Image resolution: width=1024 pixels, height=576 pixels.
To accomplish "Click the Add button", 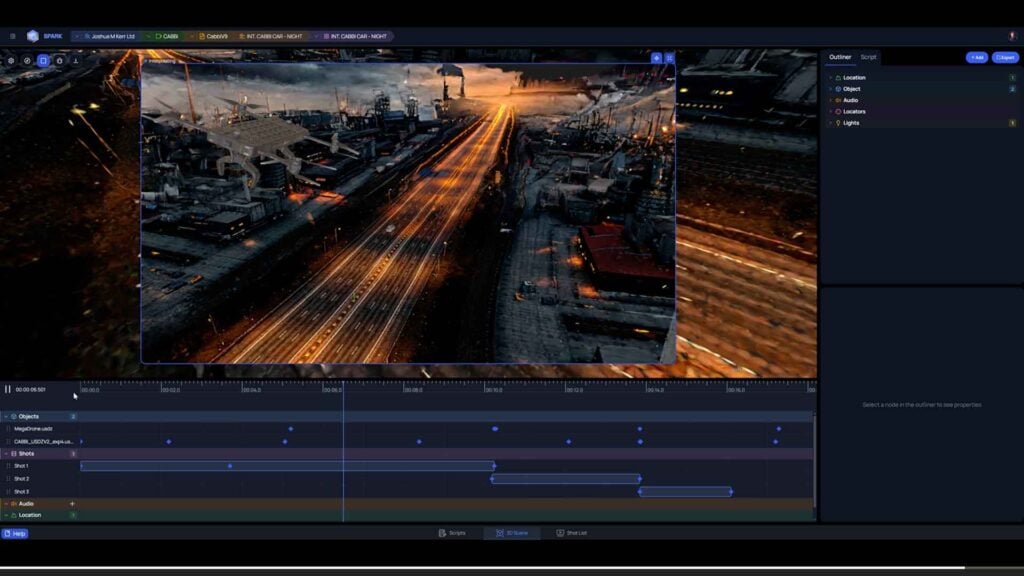I will pos(977,57).
